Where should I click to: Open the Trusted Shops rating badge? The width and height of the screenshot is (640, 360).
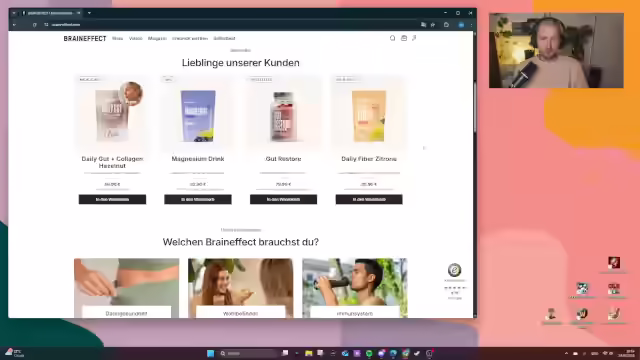454,281
